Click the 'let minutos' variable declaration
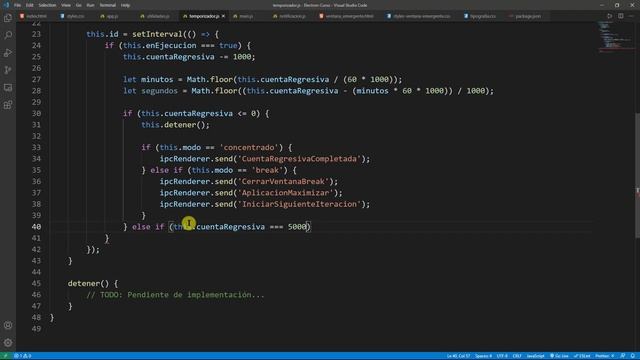 coord(148,80)
